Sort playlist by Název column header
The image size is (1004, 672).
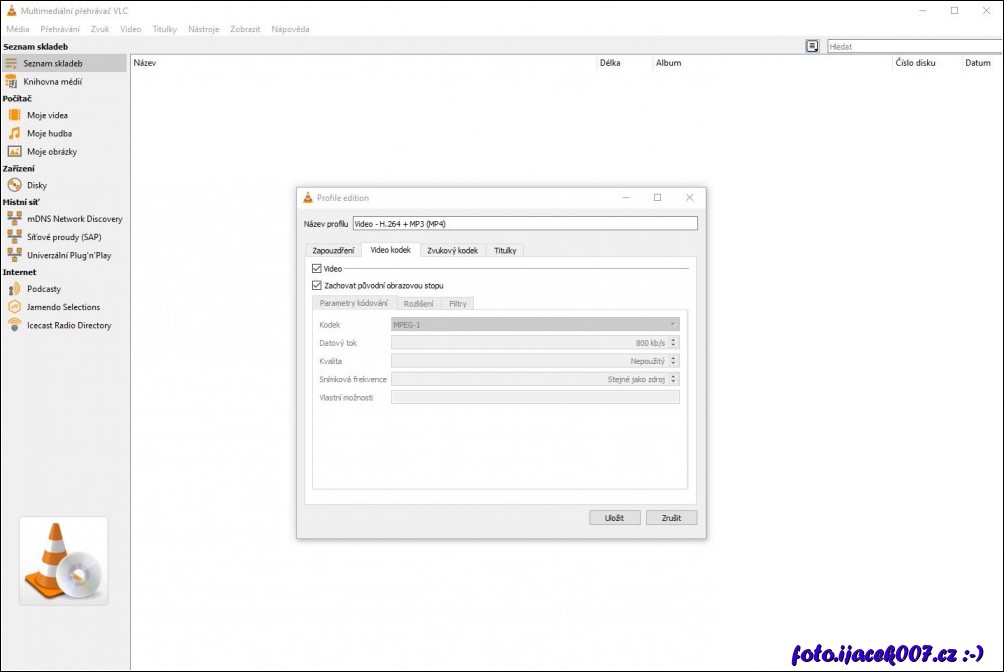(x=145, y=63)
